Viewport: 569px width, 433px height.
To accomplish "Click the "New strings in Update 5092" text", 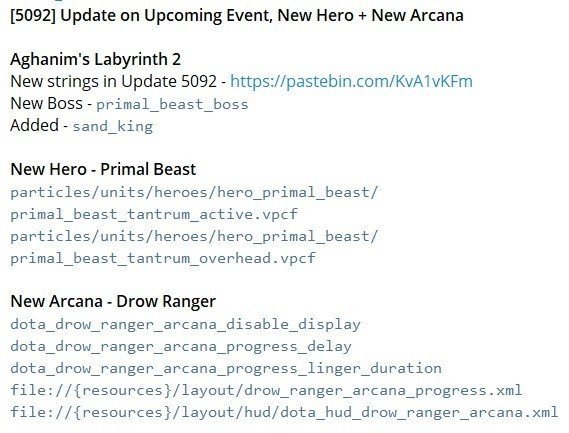I will [x=114, y=82].
